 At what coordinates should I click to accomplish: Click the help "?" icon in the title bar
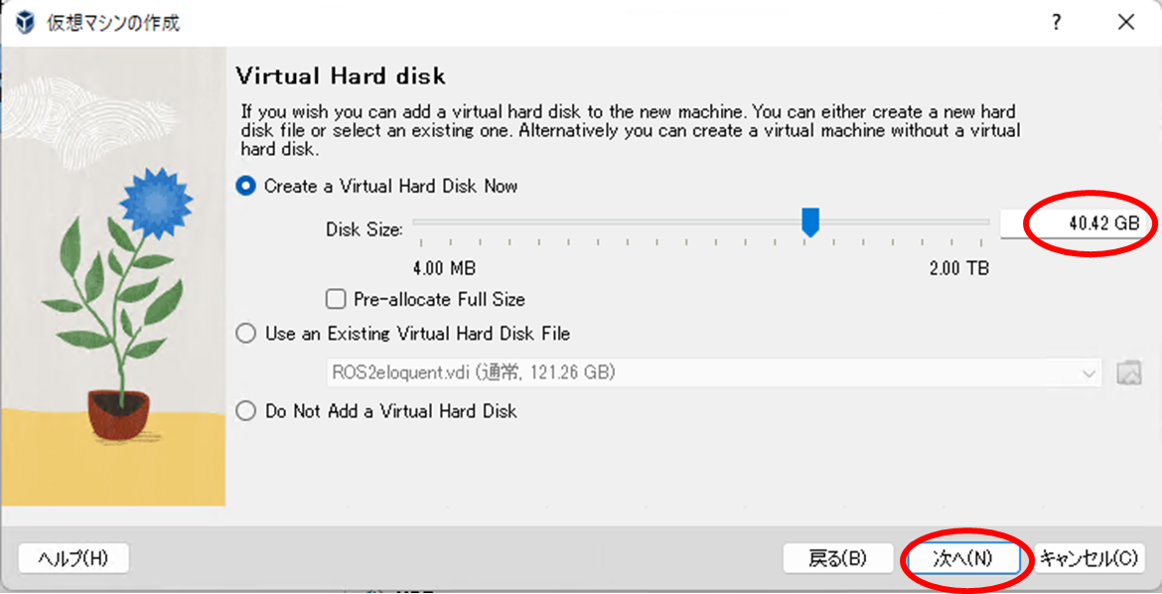click(x=1056, y=21)
